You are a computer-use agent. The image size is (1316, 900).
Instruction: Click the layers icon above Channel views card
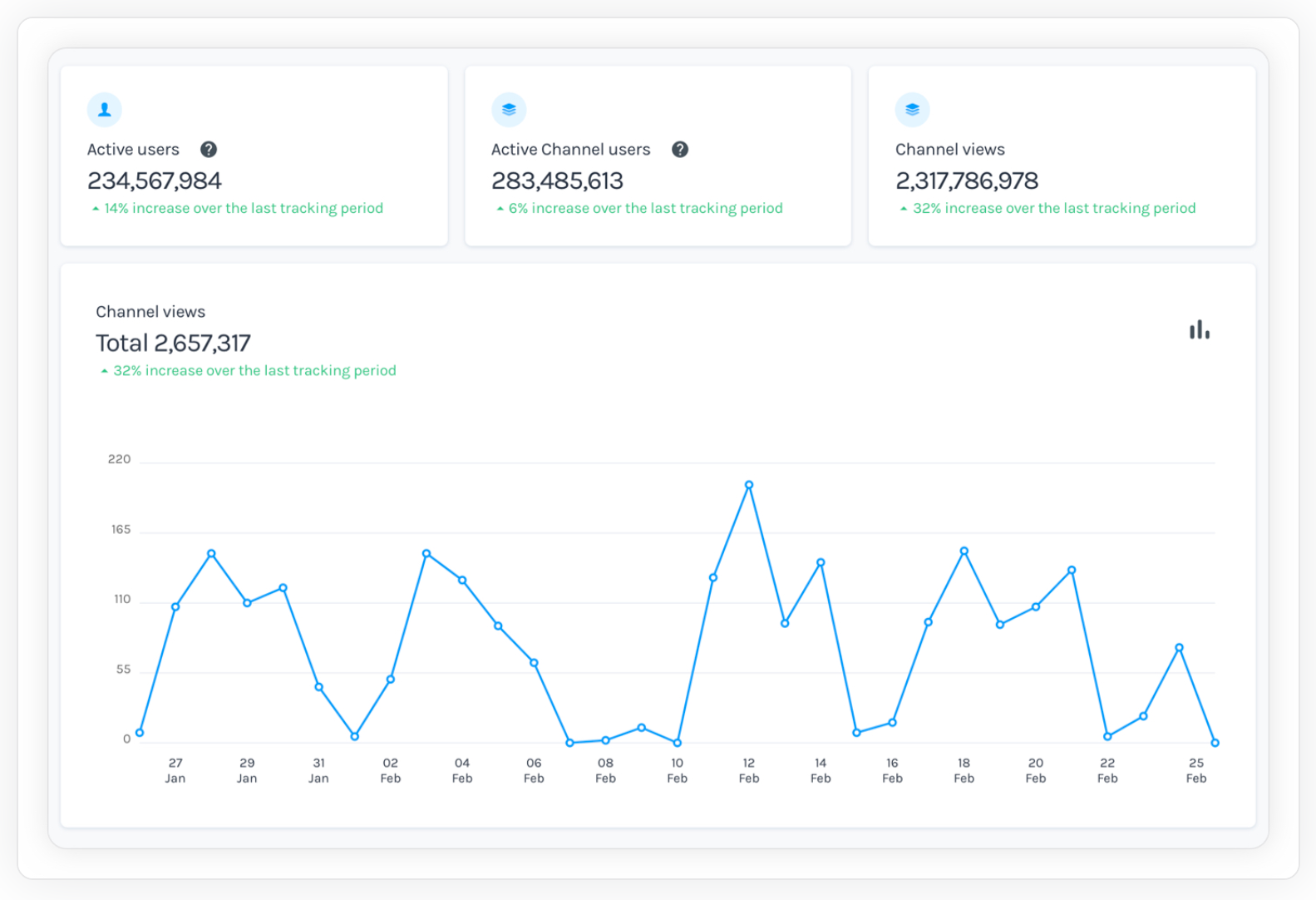(912, 110)
